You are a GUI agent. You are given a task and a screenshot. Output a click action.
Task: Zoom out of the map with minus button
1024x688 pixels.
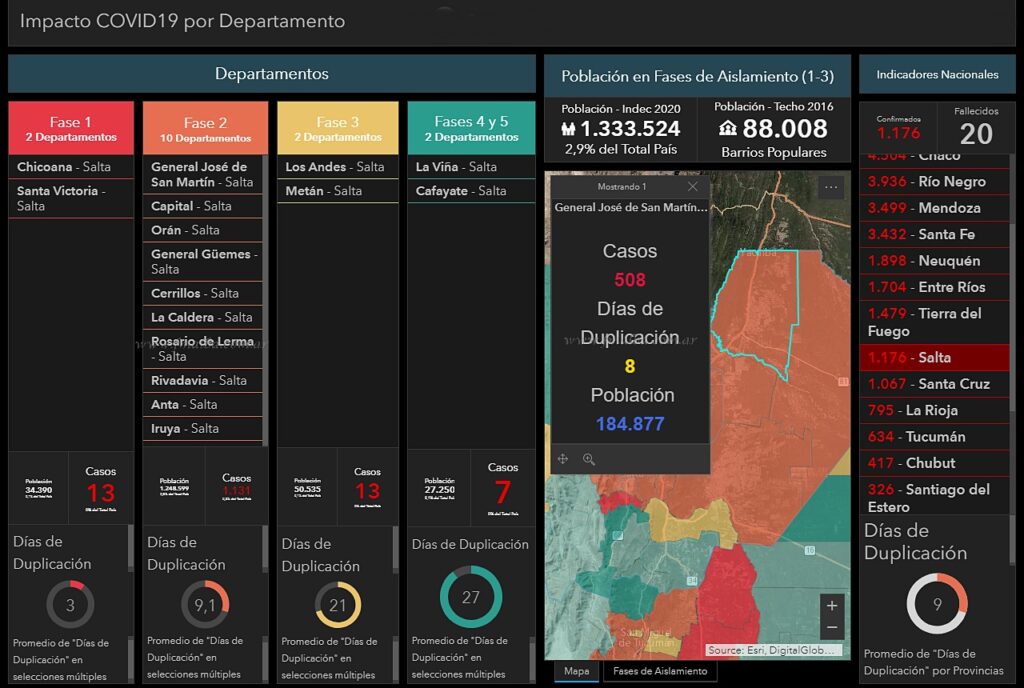point(832,628)
